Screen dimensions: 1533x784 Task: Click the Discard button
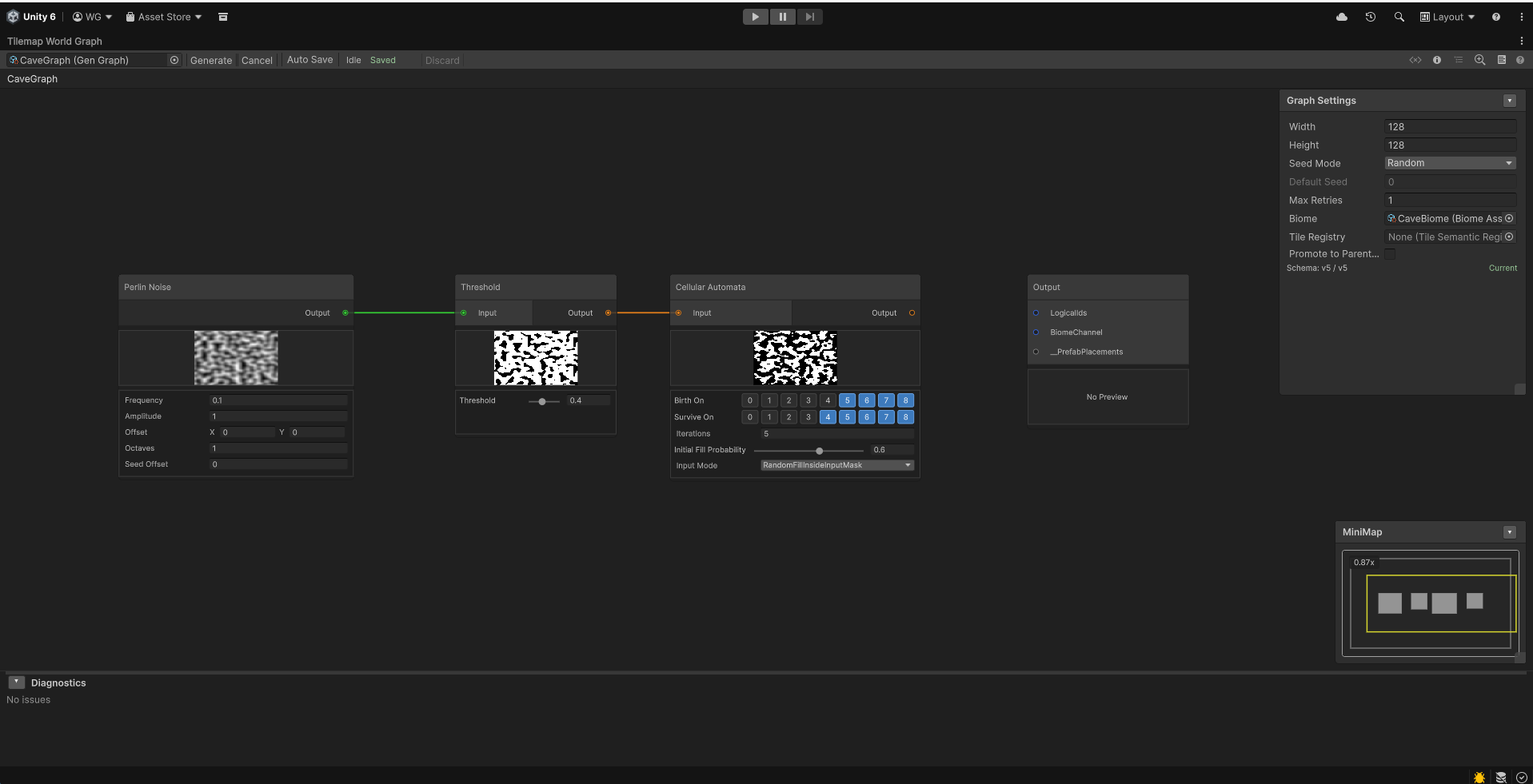click(x=442, y=60)
